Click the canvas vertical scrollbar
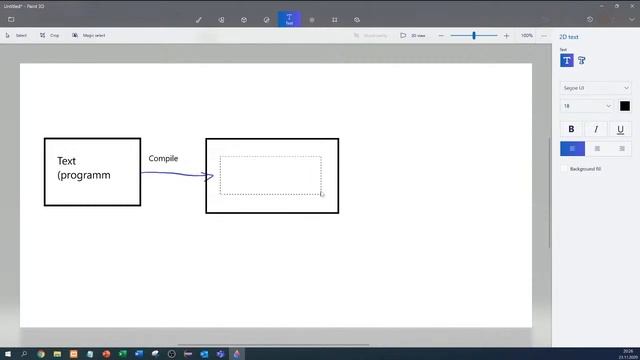640x360 pixels. [549, 193]
